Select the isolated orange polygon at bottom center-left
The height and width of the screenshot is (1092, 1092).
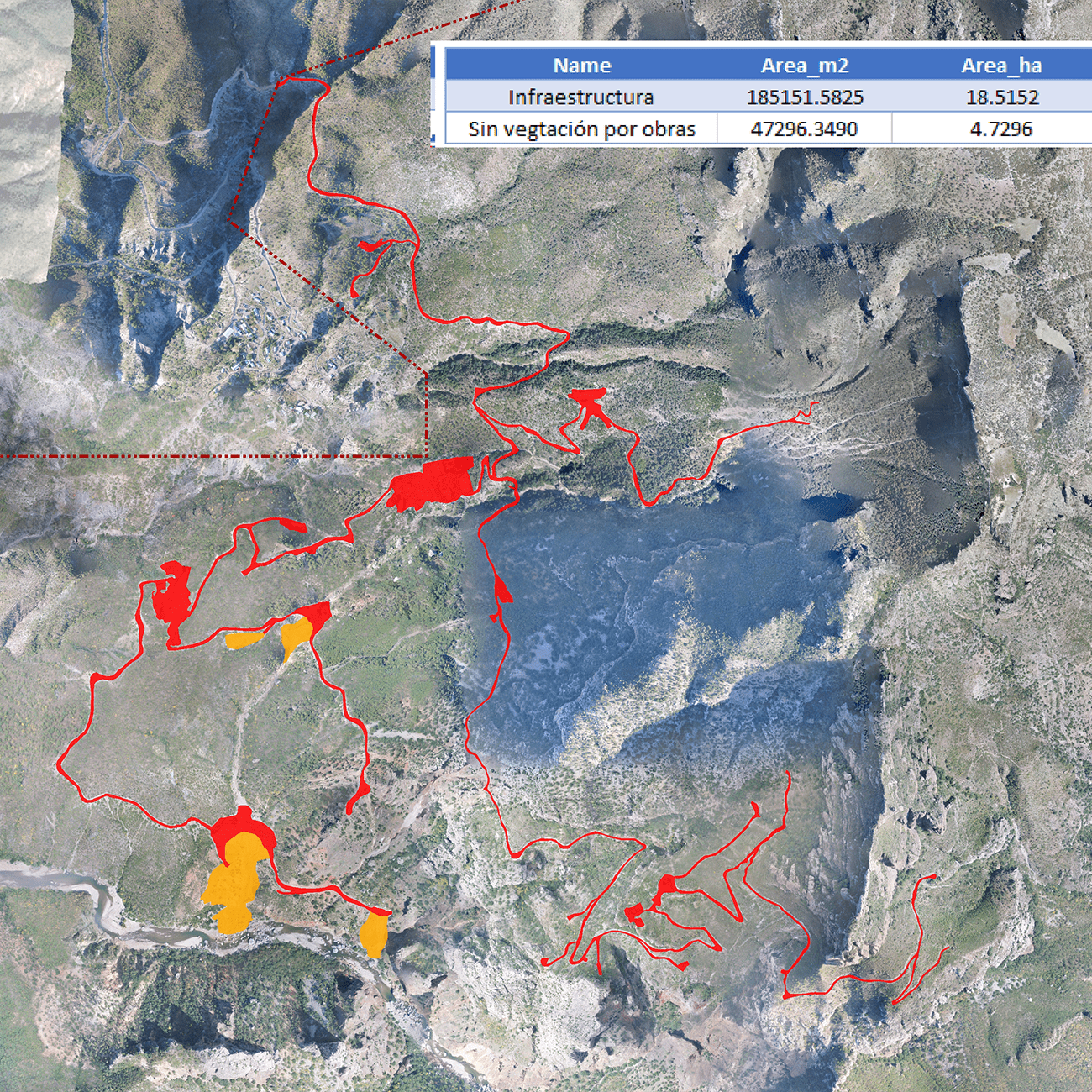pyautogui.click(x=373, y=934)
